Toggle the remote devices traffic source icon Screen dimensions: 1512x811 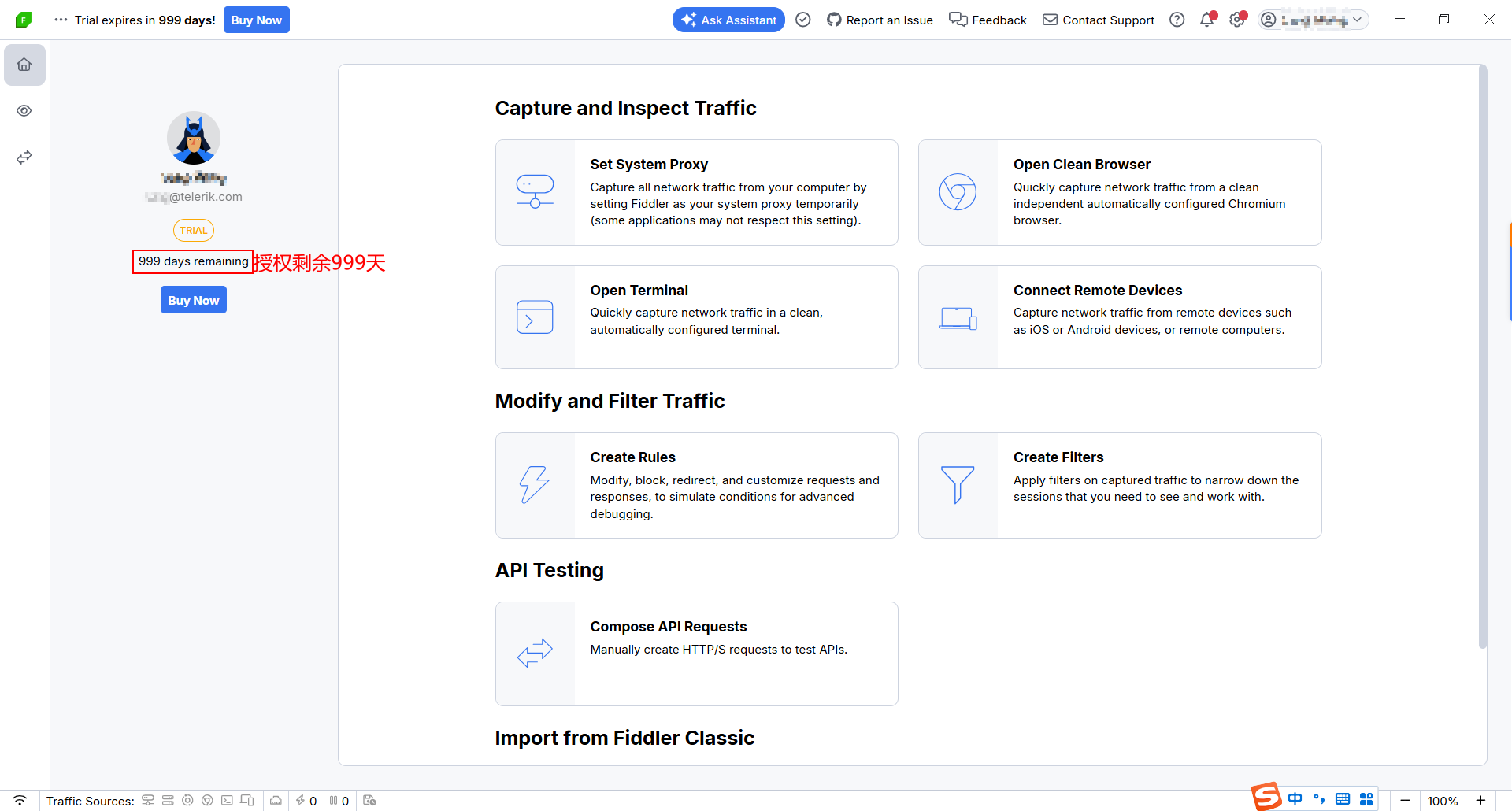pos(247,801)
